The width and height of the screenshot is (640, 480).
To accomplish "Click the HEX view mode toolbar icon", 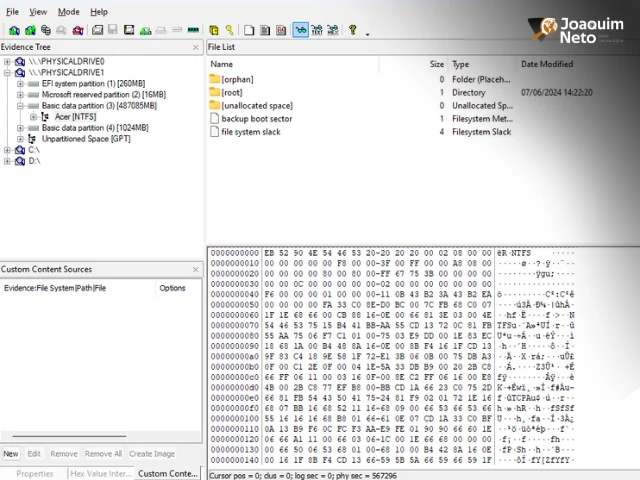I will pyautogui.click(x=334, y=31).
